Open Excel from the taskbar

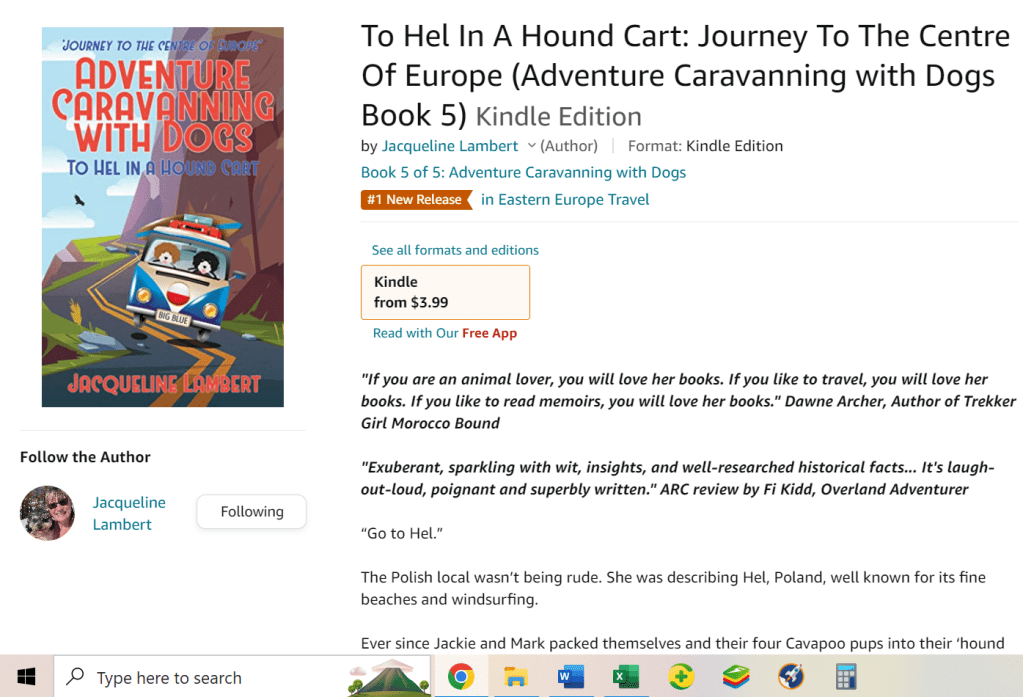point(626,677)
